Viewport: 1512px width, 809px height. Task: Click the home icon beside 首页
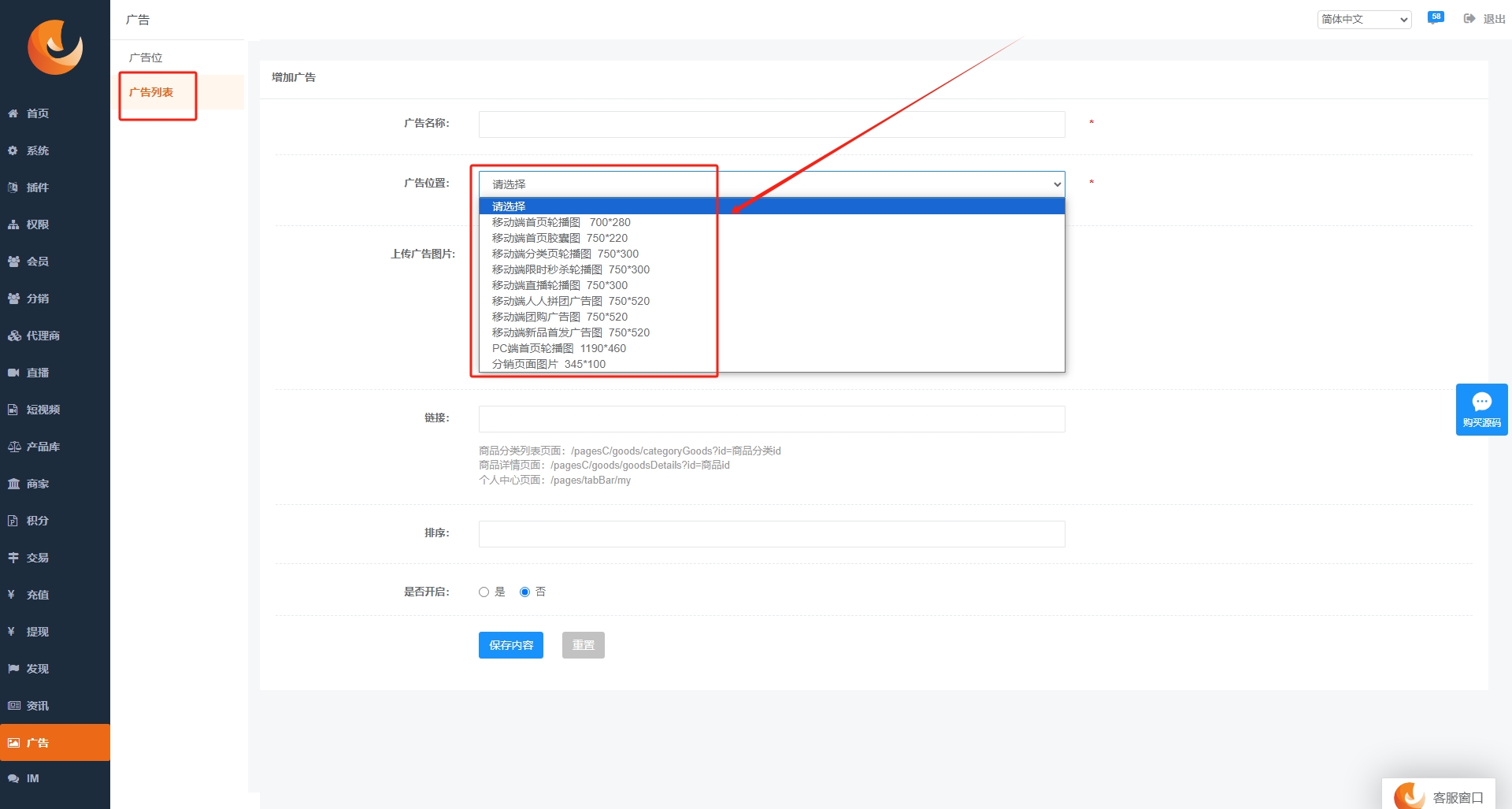click(x=13, y=113)
